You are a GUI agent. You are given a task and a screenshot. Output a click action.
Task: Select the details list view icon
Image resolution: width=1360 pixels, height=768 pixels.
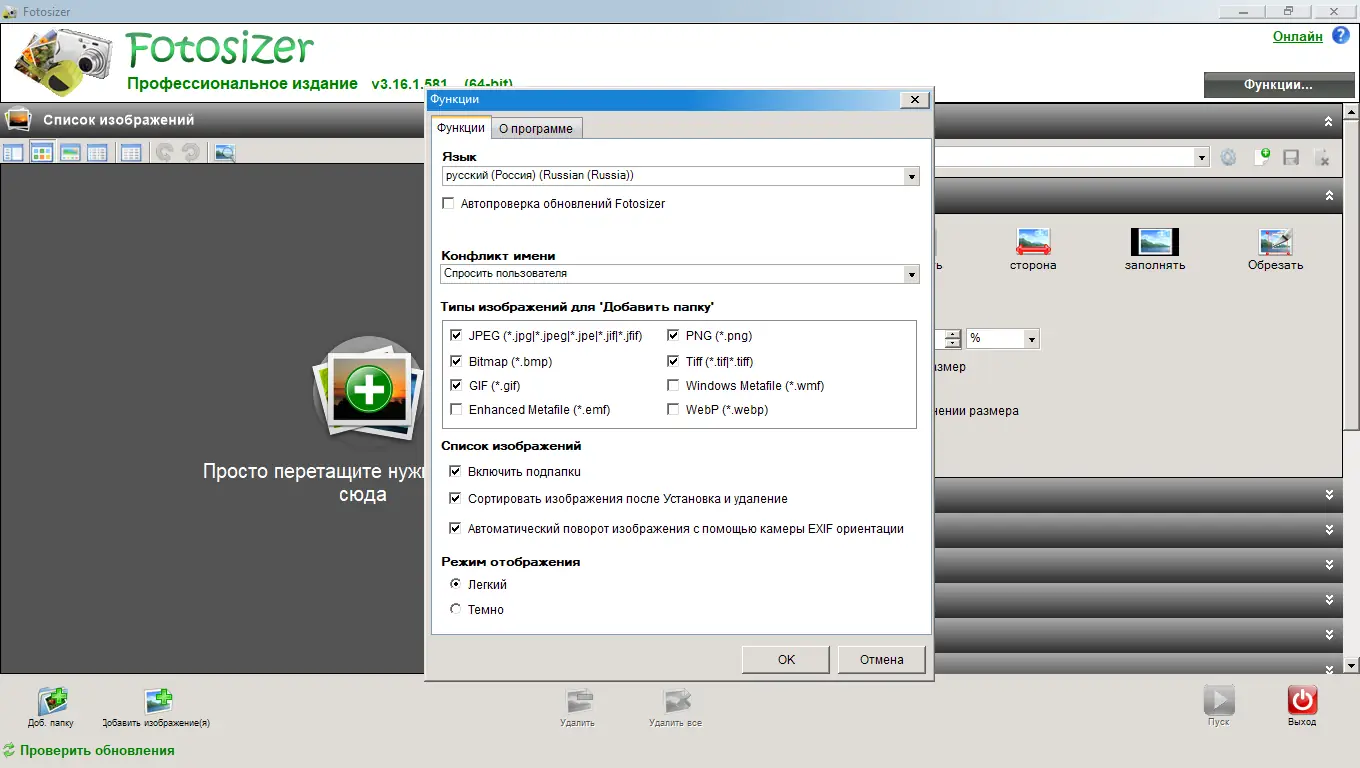[x=13, y=153]
